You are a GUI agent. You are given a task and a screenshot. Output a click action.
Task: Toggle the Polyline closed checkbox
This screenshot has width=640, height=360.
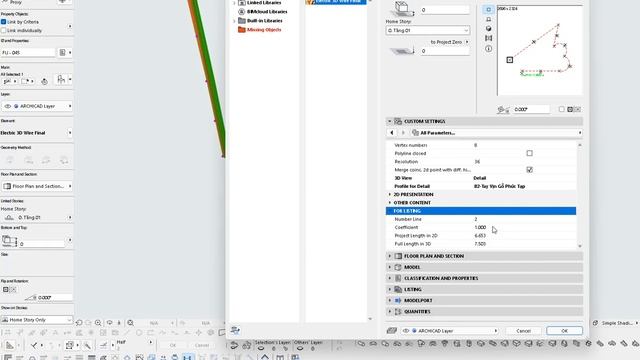click(529, 153)
